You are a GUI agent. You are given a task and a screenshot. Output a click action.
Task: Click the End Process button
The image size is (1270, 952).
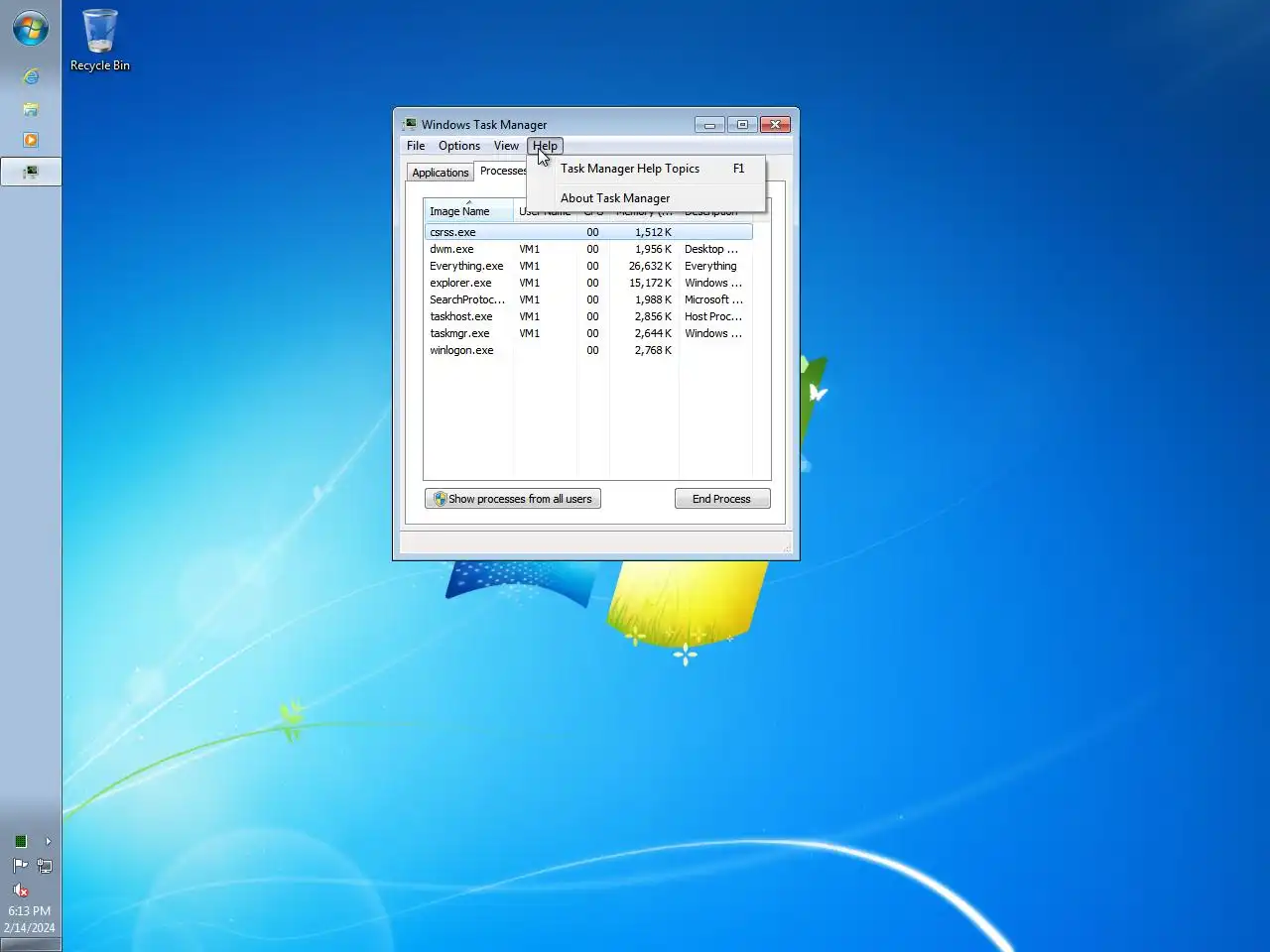(x=722, y=499)
